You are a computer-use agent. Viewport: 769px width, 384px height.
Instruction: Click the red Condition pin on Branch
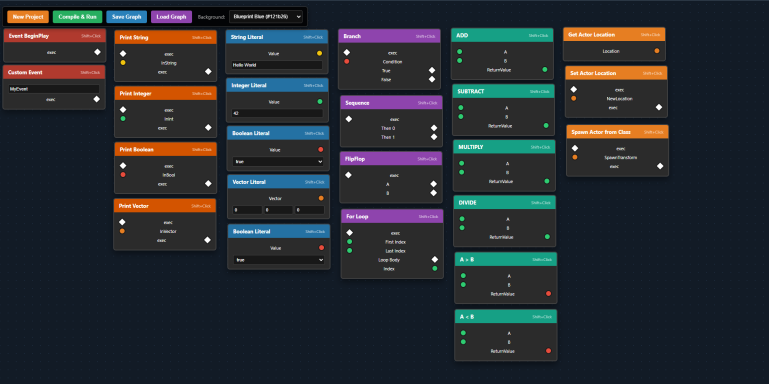point(347,61)
